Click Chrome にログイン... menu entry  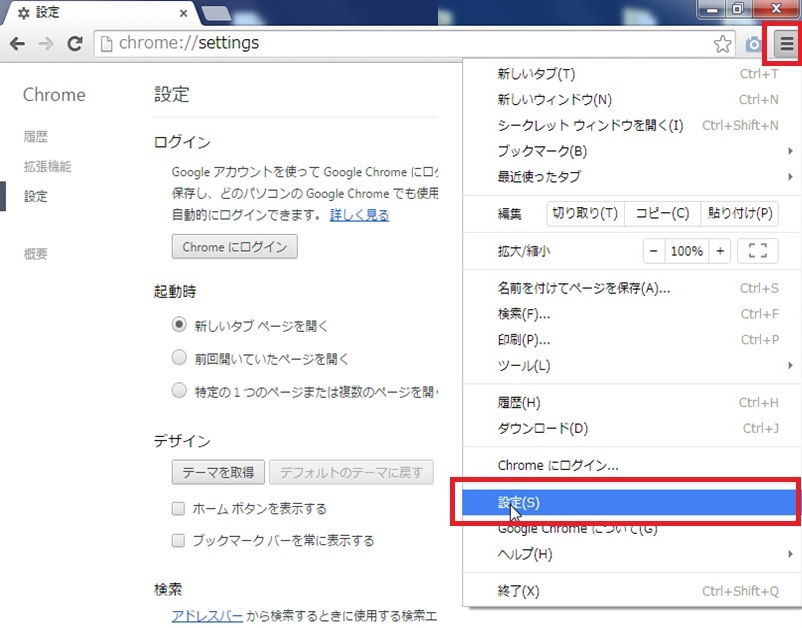coord(631,465)
